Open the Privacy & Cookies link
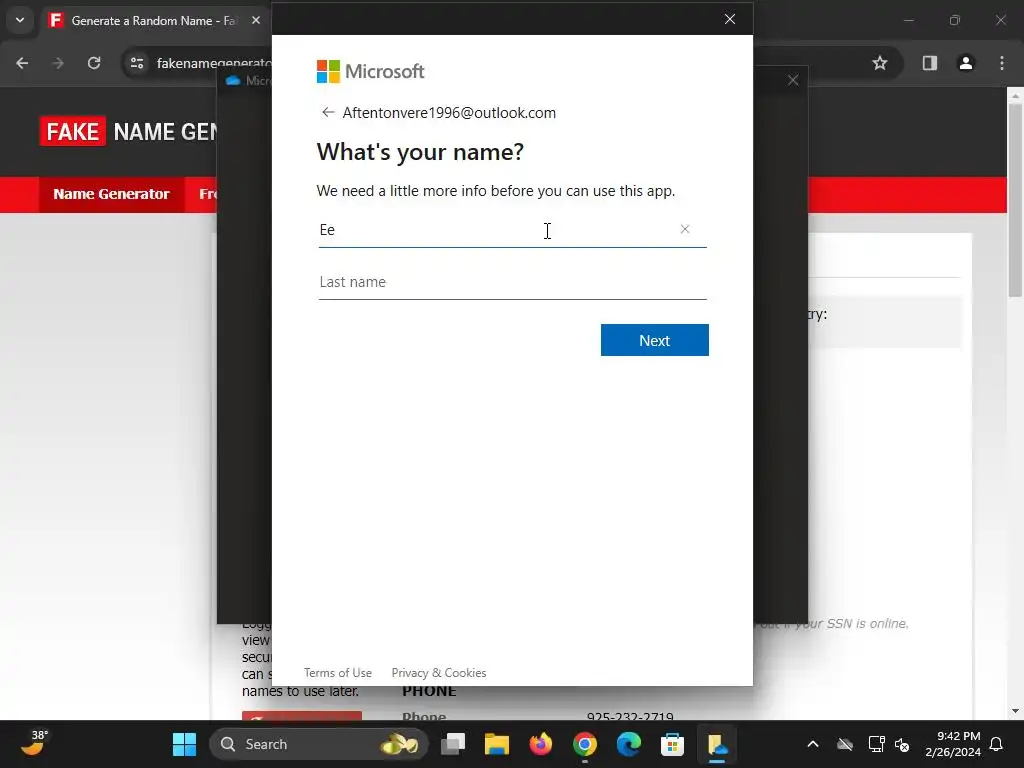The image size is (1024, 768). coord(439,673)
